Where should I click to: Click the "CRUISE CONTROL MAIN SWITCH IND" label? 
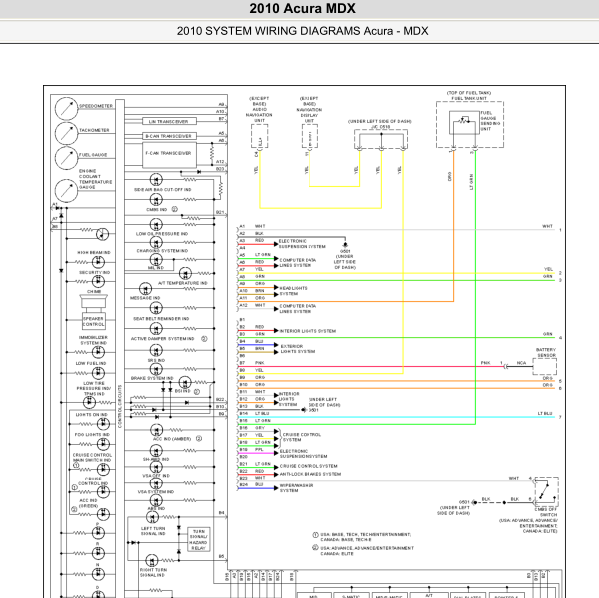click(92, 458)
